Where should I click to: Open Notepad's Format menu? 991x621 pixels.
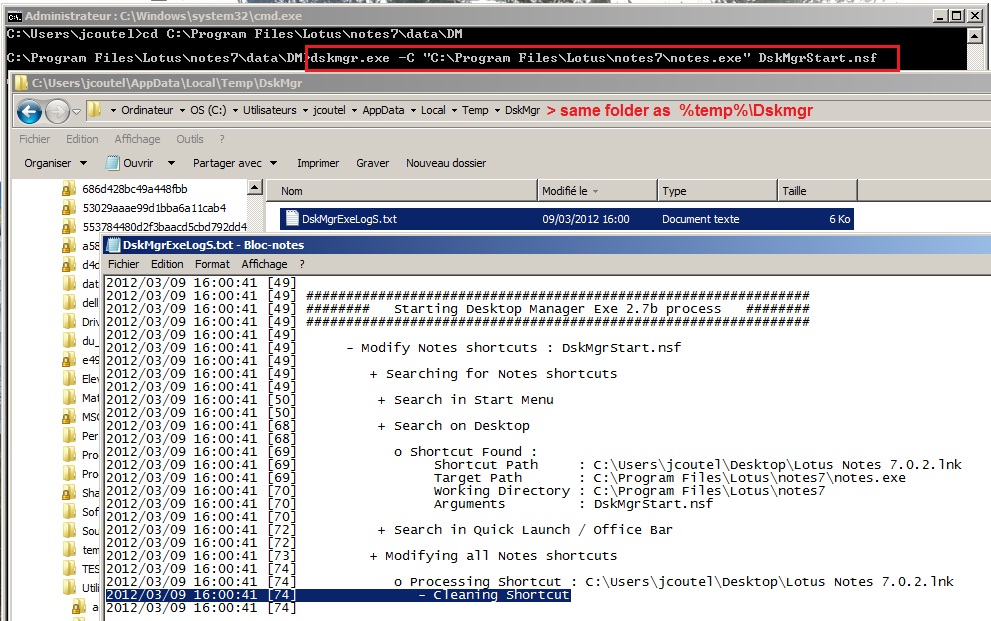pos(212,264)
